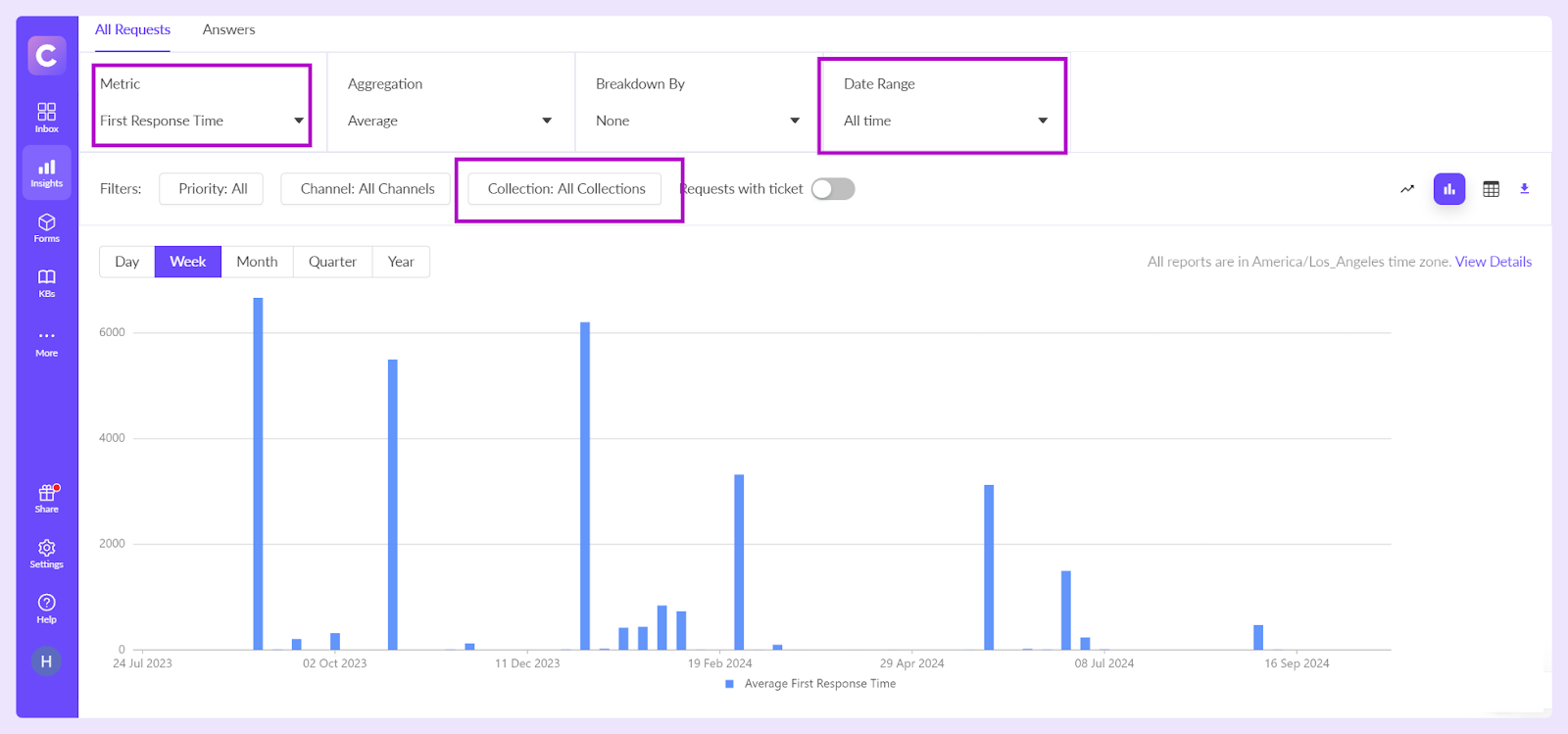This screenshot has height=734, width=1568.
Task: Click the '19 Feb 2024' axis label
Action: coord(720,663)
